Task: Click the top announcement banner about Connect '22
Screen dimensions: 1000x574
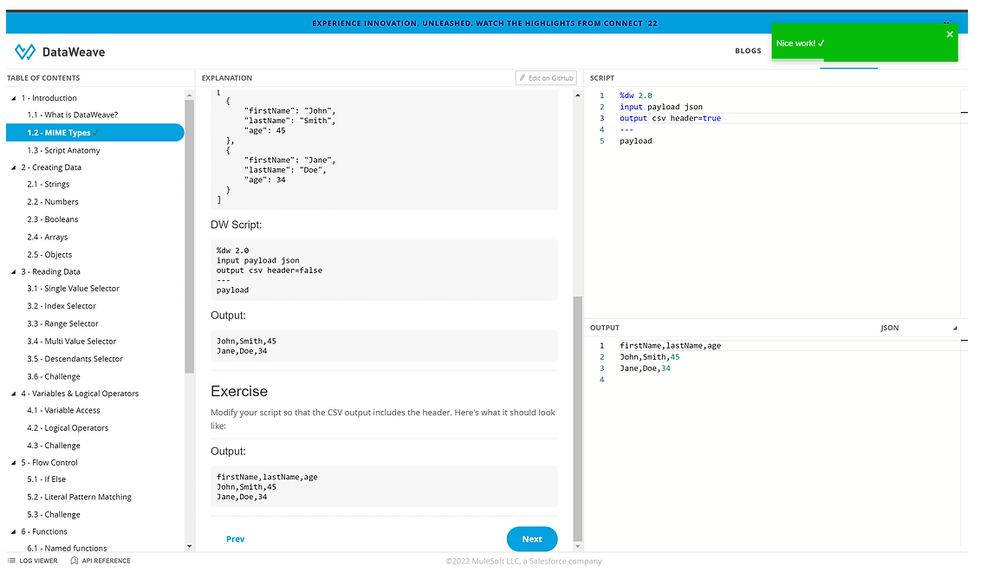Action: 484,23
